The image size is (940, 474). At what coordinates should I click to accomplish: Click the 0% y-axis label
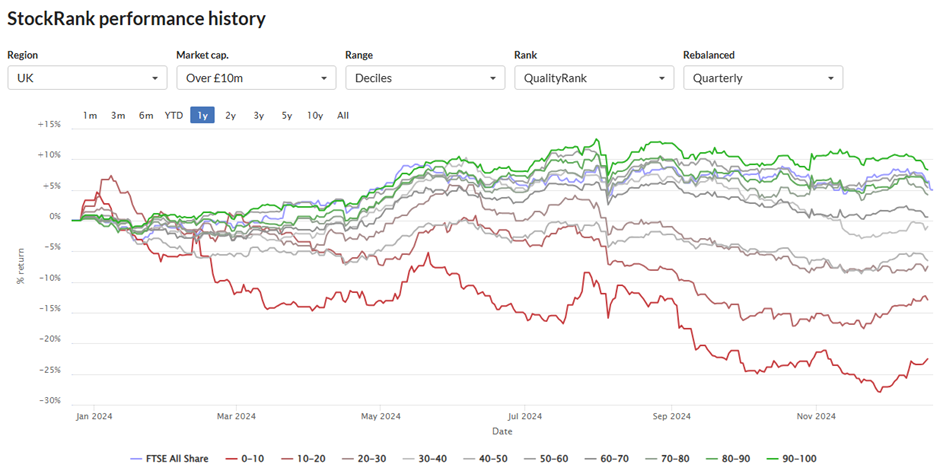(x=55, y=216)
